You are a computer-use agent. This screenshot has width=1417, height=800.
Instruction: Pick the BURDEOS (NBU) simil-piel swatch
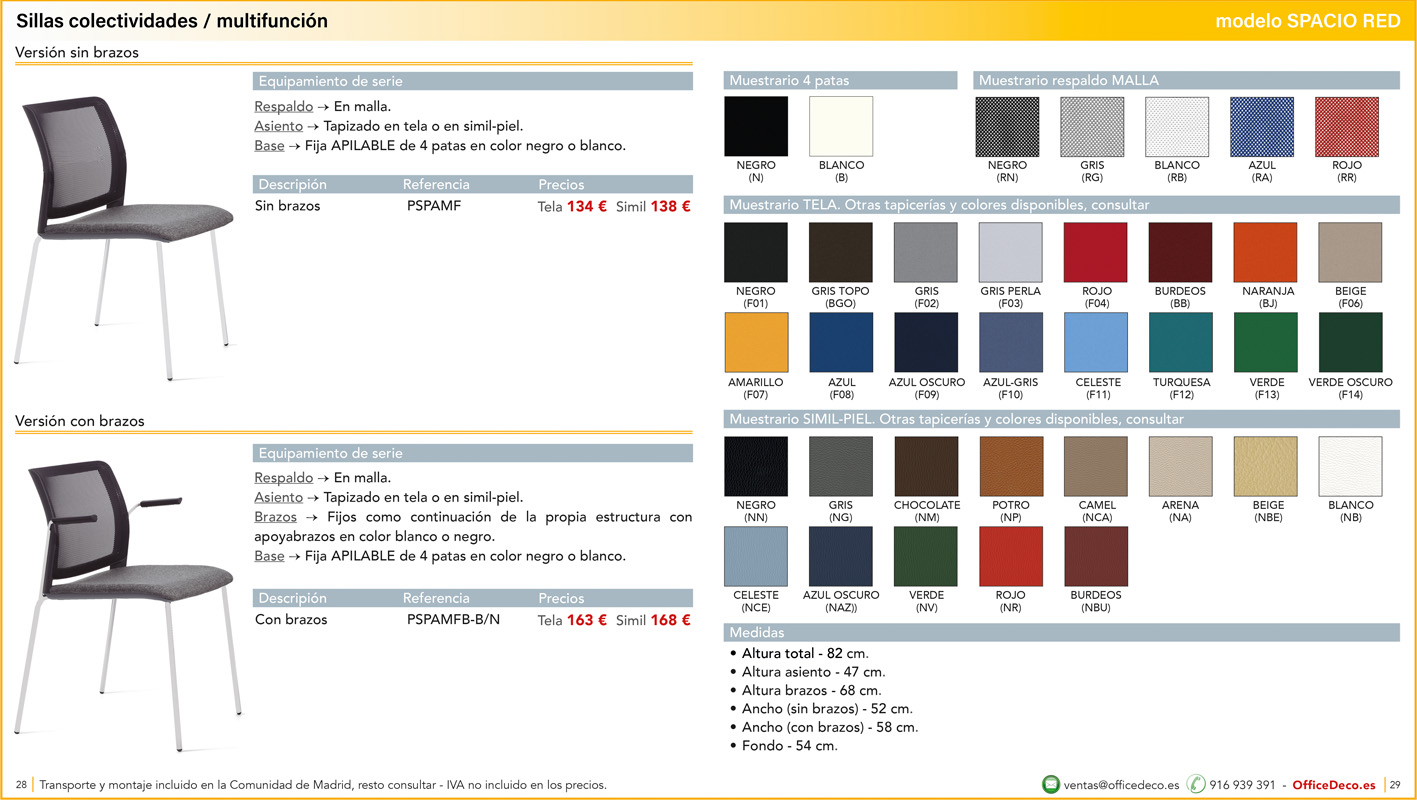[1096, 556]
